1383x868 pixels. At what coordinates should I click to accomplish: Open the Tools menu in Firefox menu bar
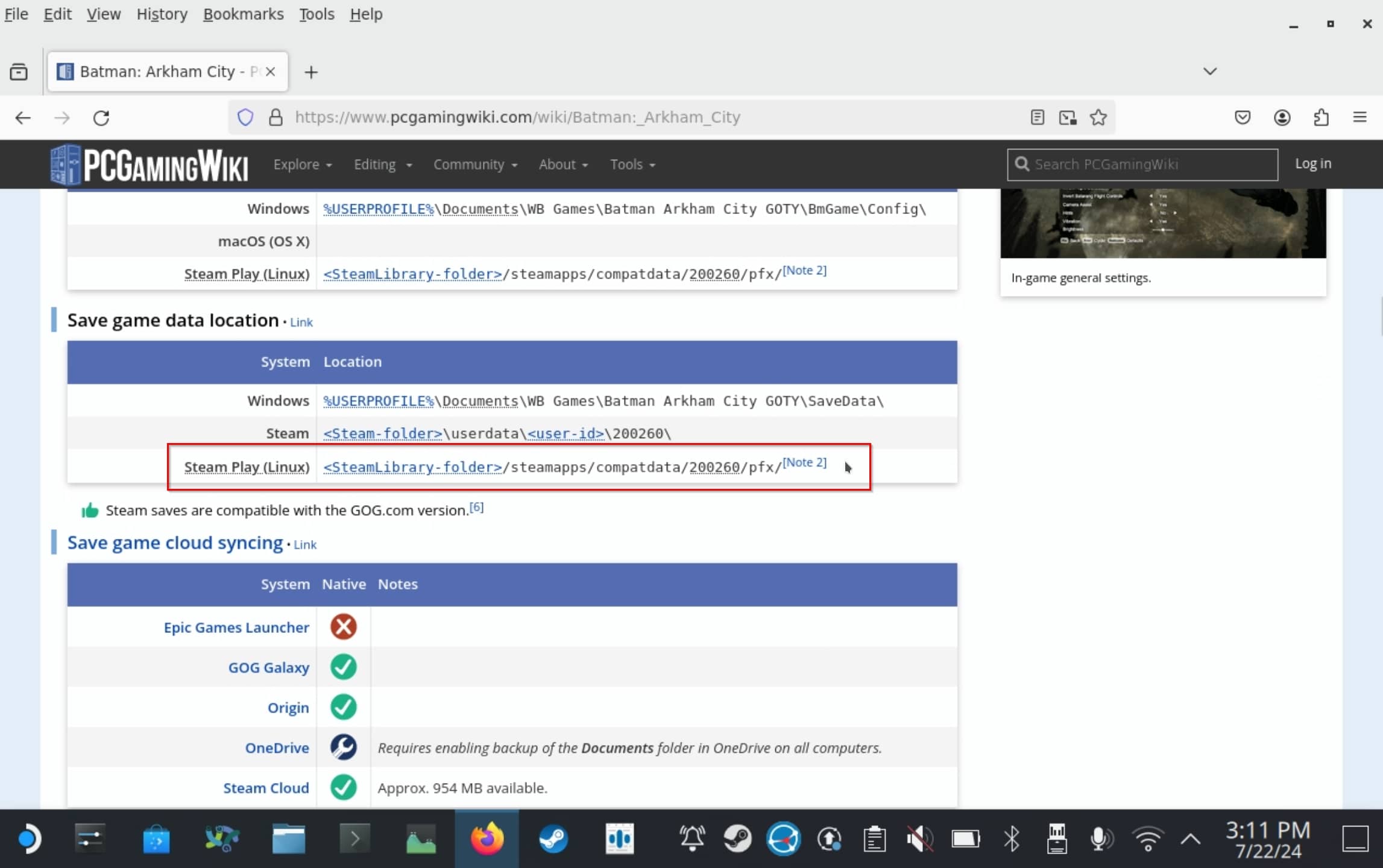pos(315,13)
